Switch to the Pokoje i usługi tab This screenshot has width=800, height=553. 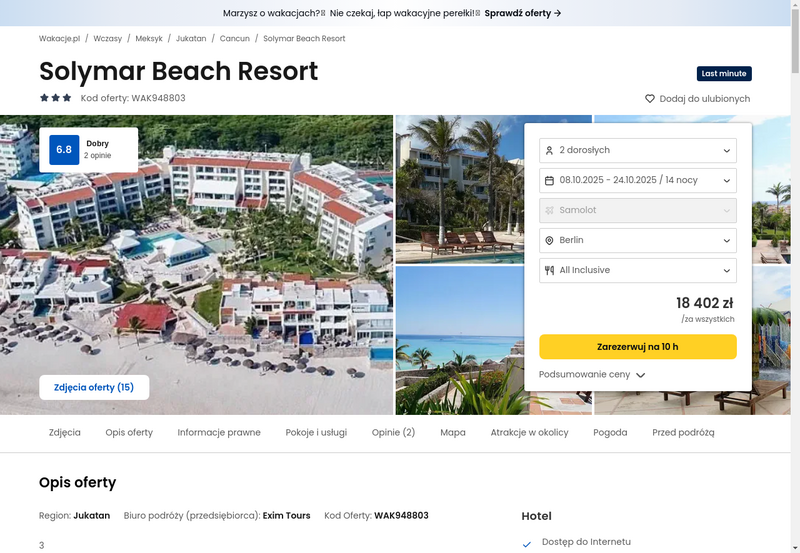(x=316, y=432)
